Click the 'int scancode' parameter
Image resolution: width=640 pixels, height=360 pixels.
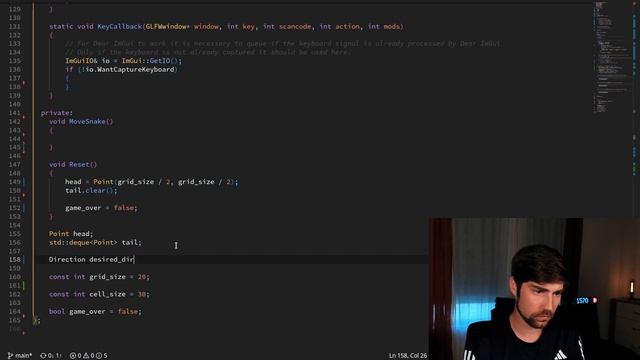287,27
